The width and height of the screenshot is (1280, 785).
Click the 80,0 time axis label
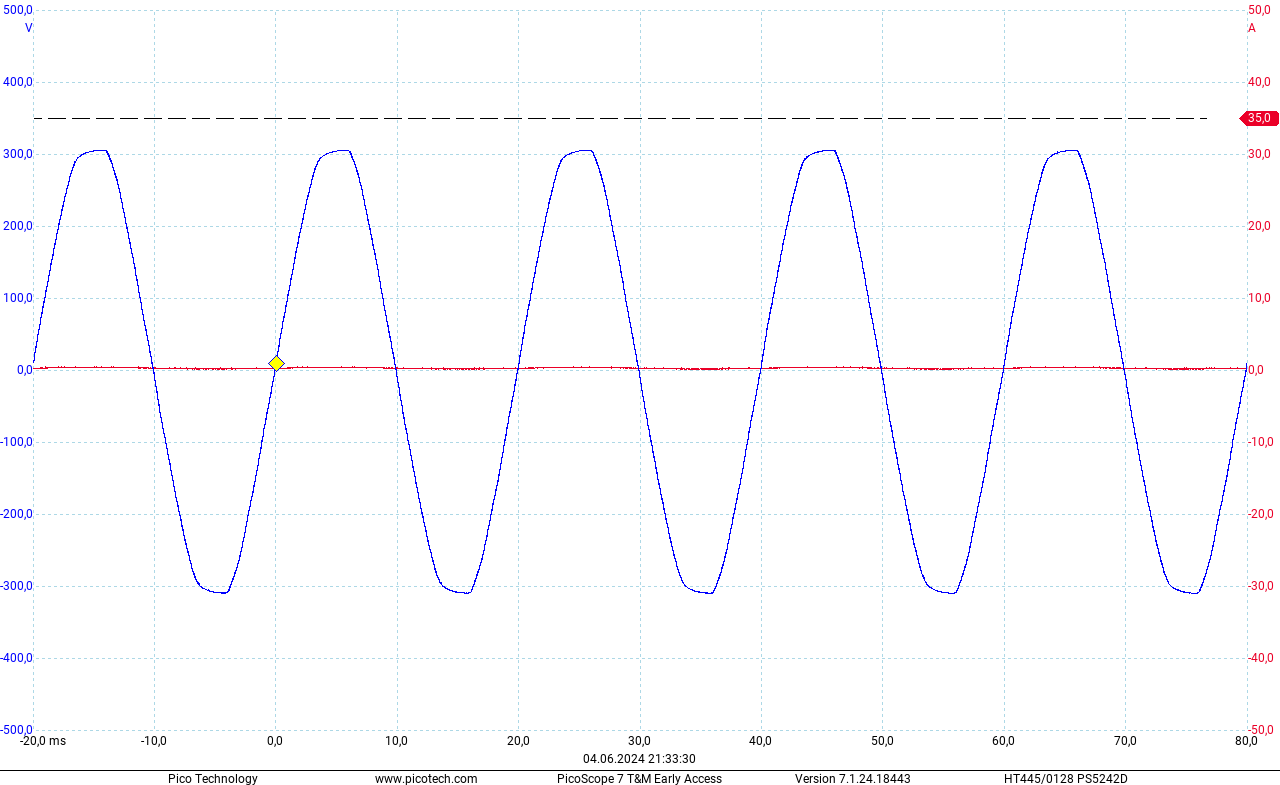point(1246,741)
